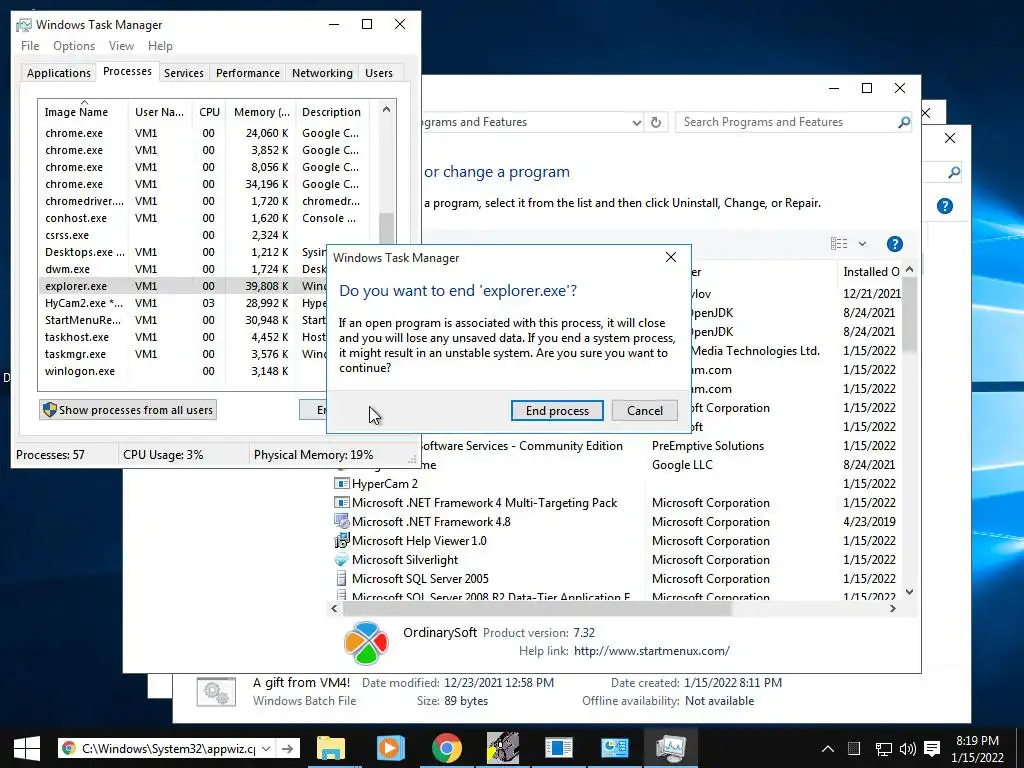
Task: Click the OrdinarySoft product logo
Action: [x=366, y=643]
